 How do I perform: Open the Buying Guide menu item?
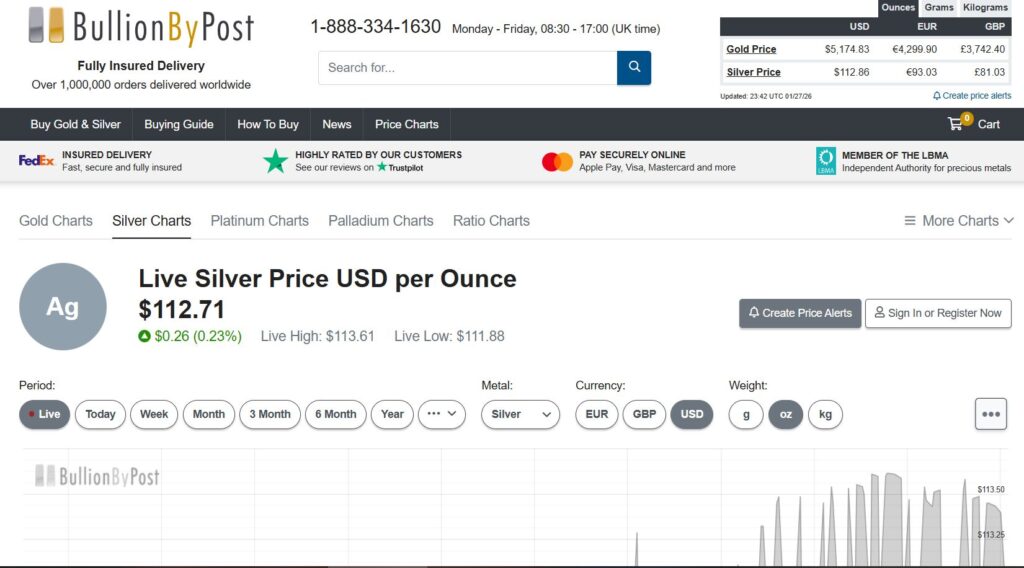tap(179, 124)
